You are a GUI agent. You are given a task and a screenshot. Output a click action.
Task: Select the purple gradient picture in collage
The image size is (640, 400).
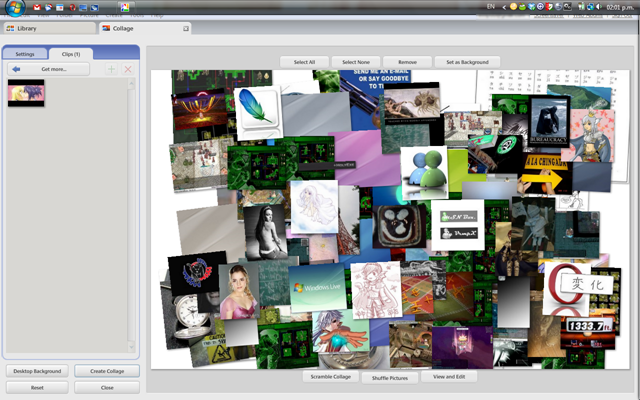coord(365,159)
